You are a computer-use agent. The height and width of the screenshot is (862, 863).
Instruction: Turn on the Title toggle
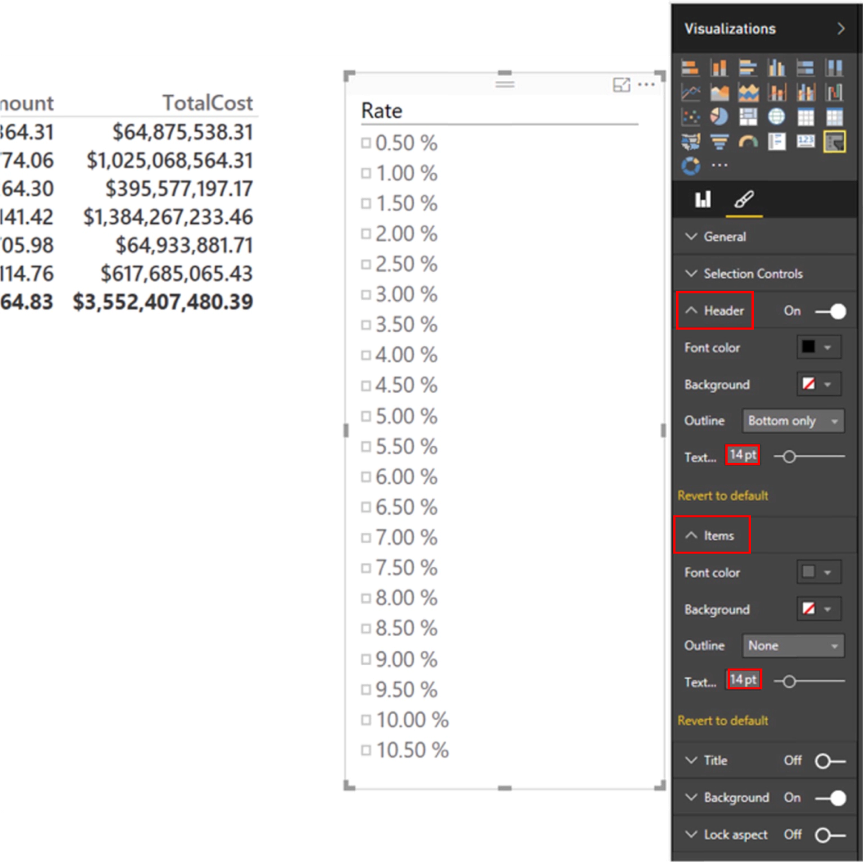click(830, 761)
